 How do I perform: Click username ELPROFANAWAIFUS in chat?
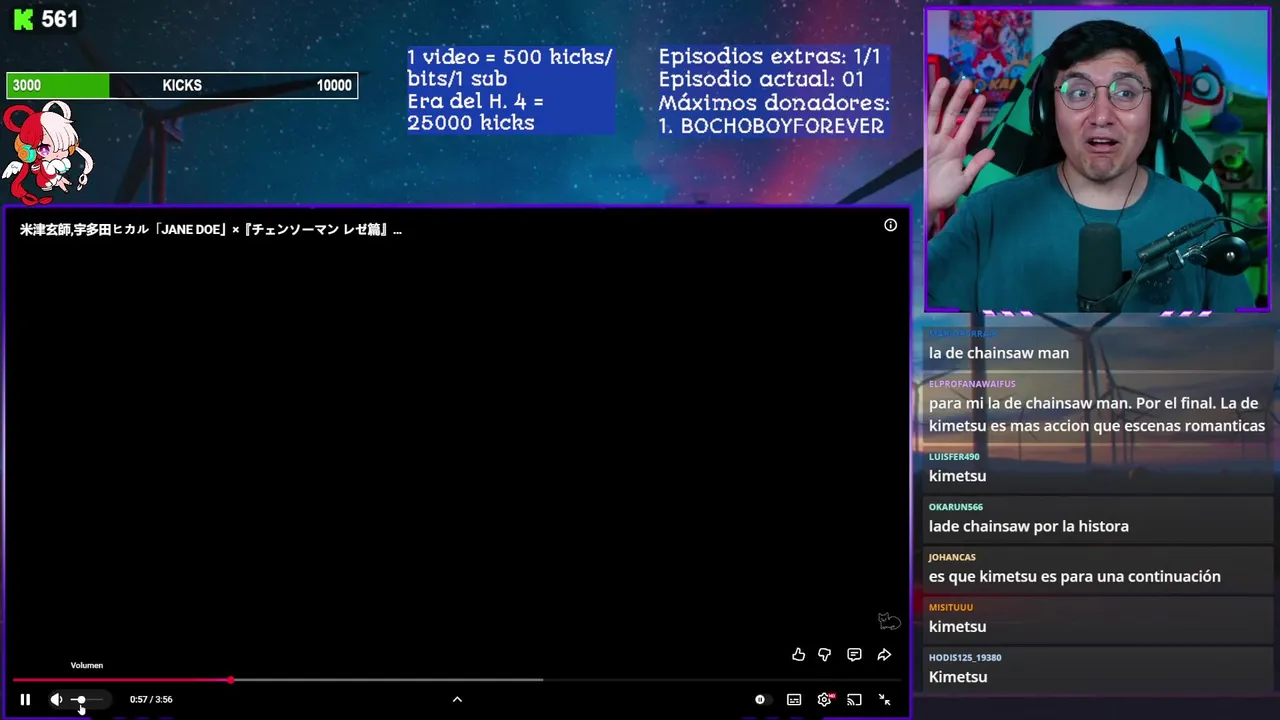tap(972, 384)
